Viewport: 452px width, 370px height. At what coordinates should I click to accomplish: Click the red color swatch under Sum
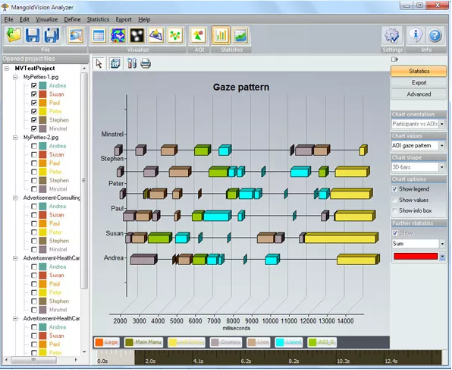tap(416, 256)
